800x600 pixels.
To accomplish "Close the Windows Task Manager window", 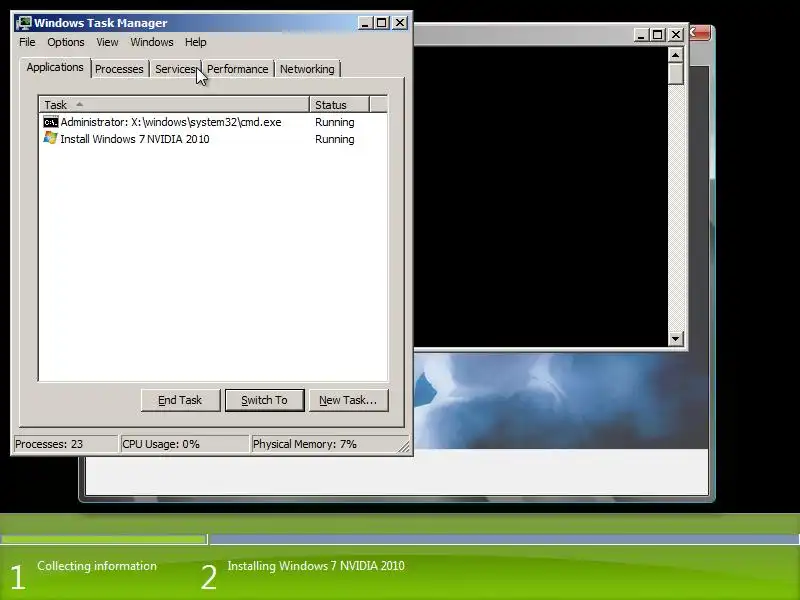I will click(400, 23).
